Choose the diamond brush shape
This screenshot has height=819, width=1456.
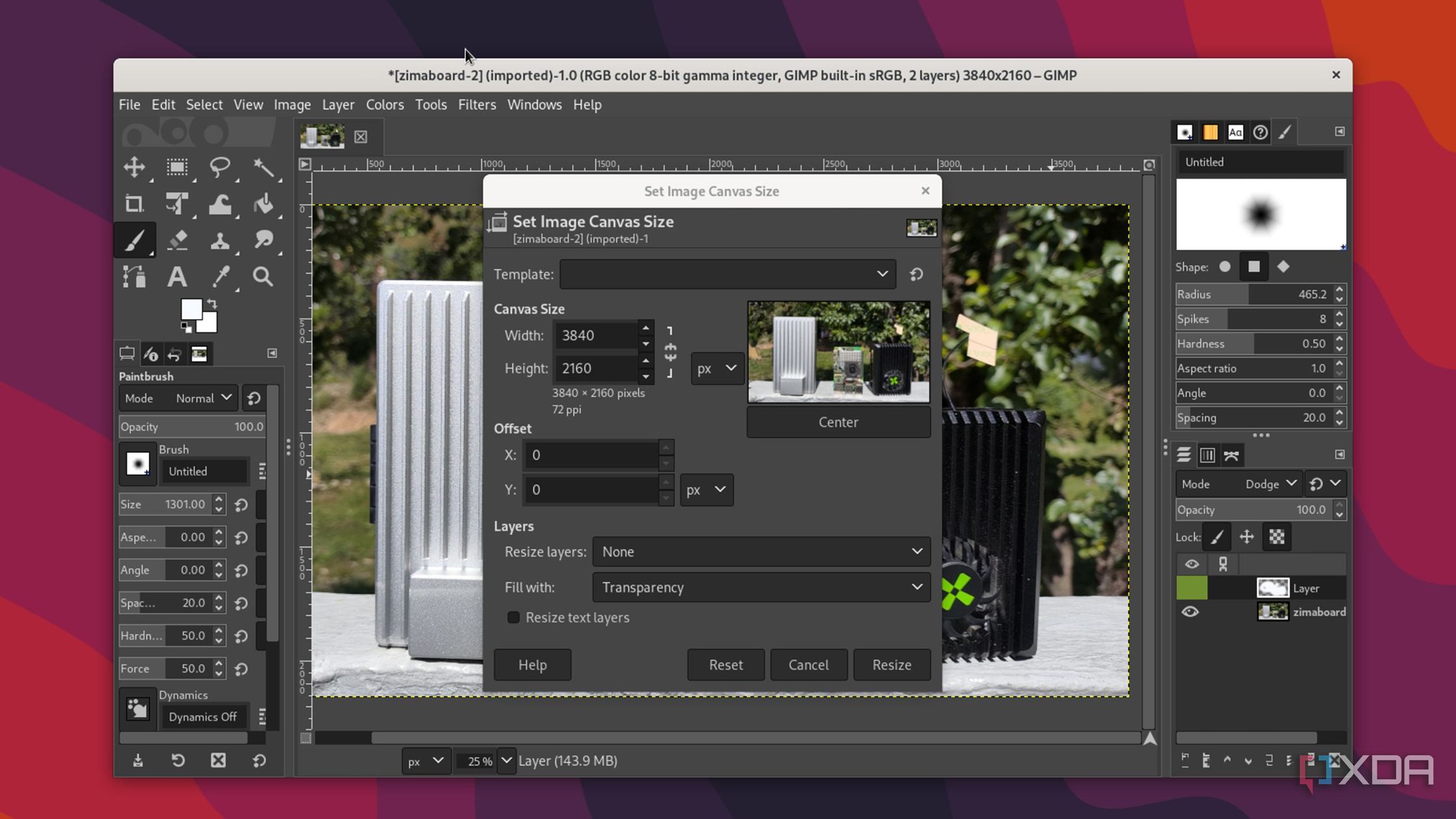point(1283,266)
